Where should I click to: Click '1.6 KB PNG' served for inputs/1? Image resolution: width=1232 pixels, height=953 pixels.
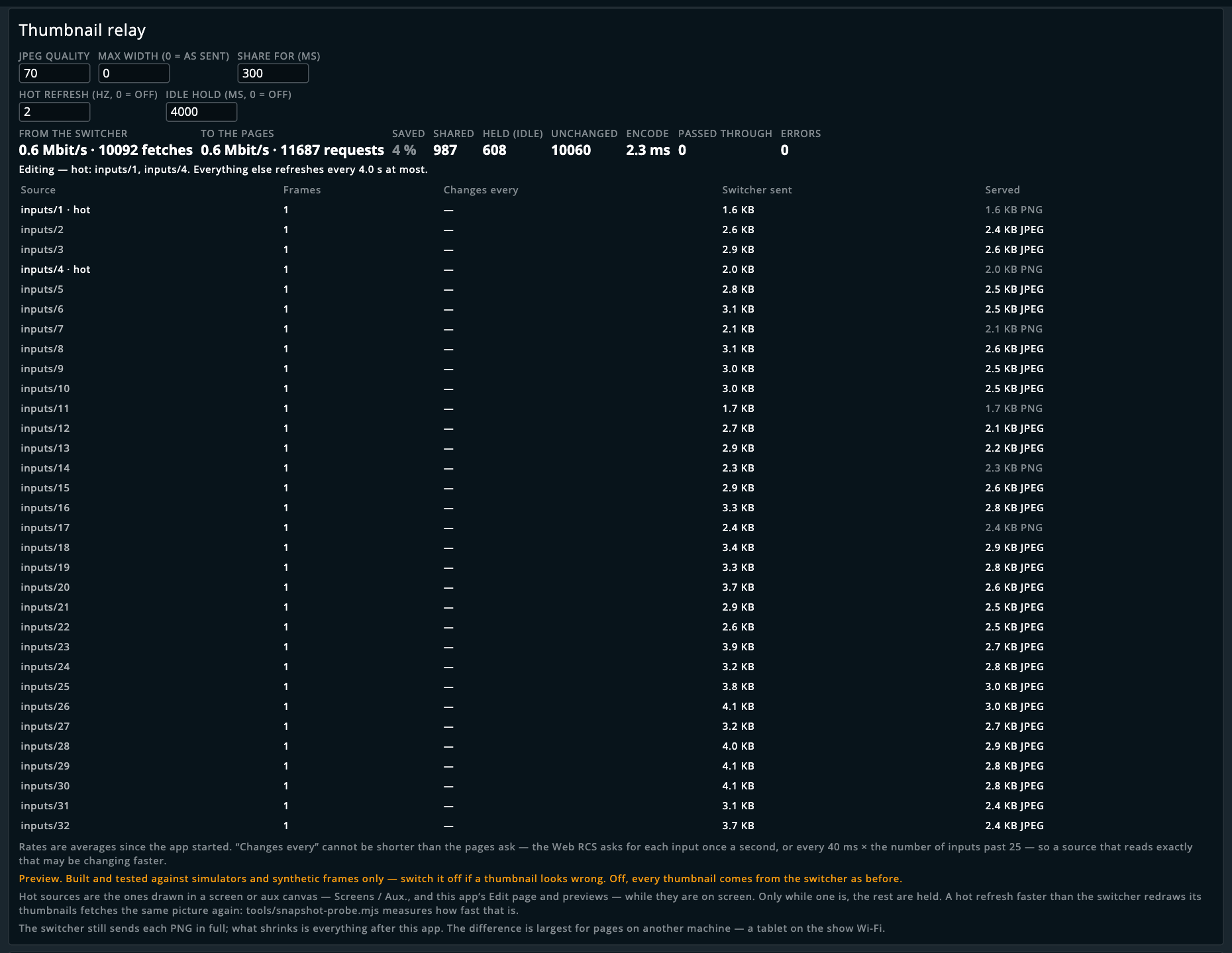(x=1013, y=210)
